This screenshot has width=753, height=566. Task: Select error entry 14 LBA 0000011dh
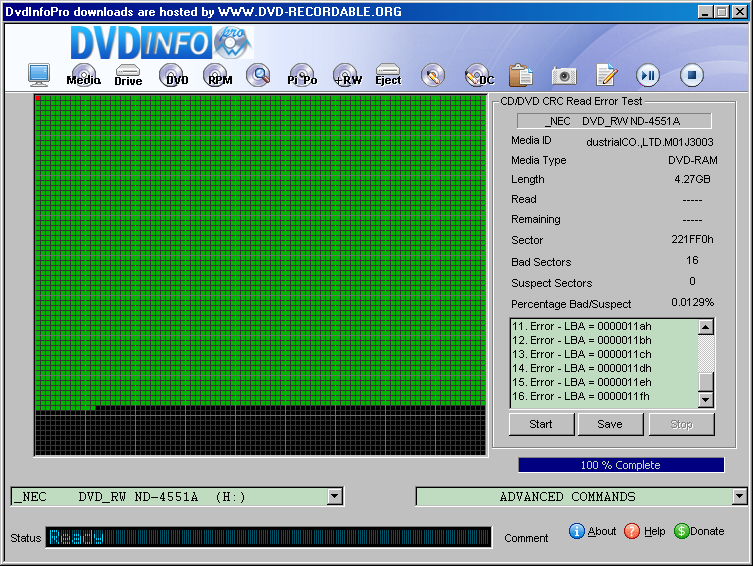[x=582, y=368]
